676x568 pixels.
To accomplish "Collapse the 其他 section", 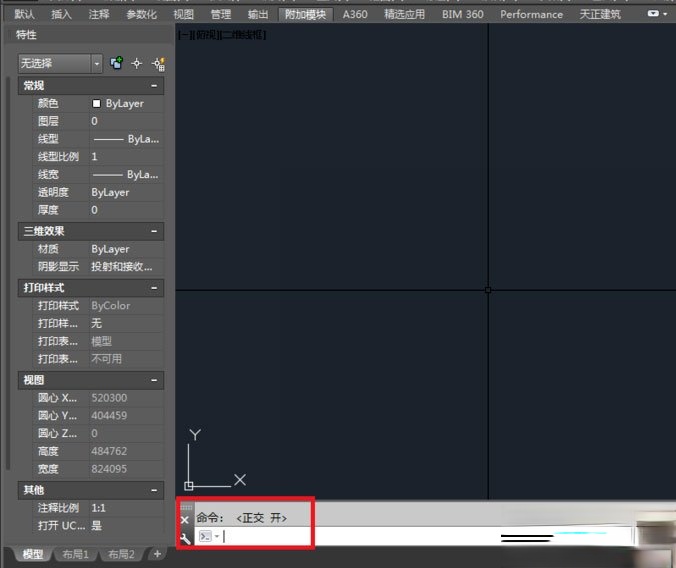I will 154,490.
